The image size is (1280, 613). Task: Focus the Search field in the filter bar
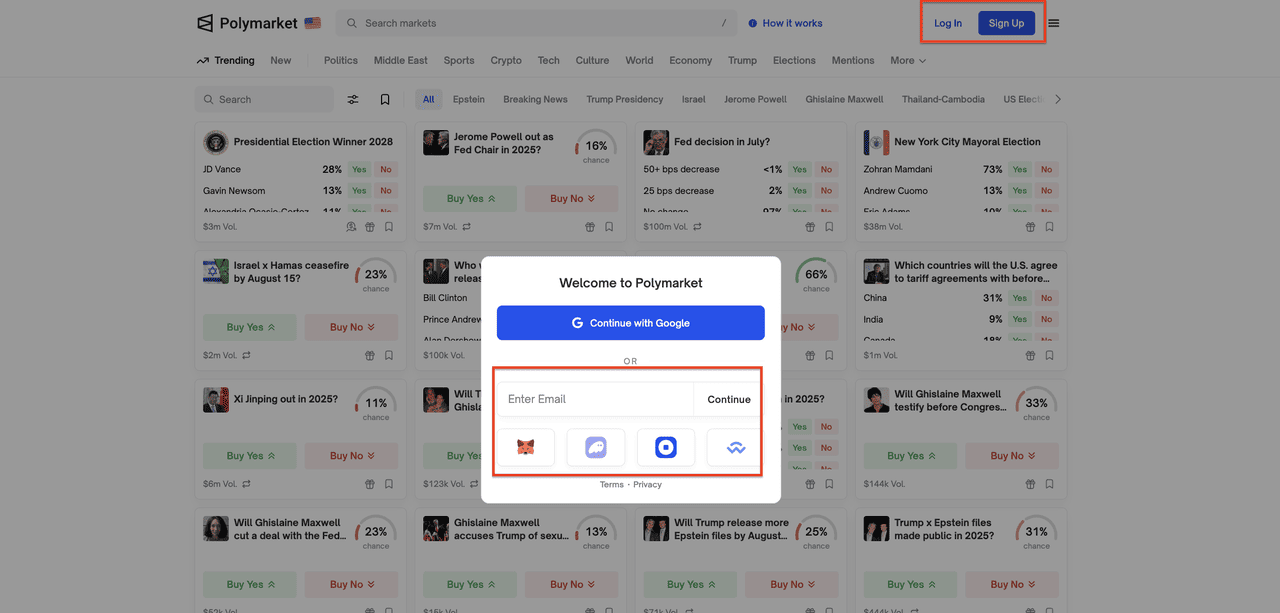click(264, 99)
